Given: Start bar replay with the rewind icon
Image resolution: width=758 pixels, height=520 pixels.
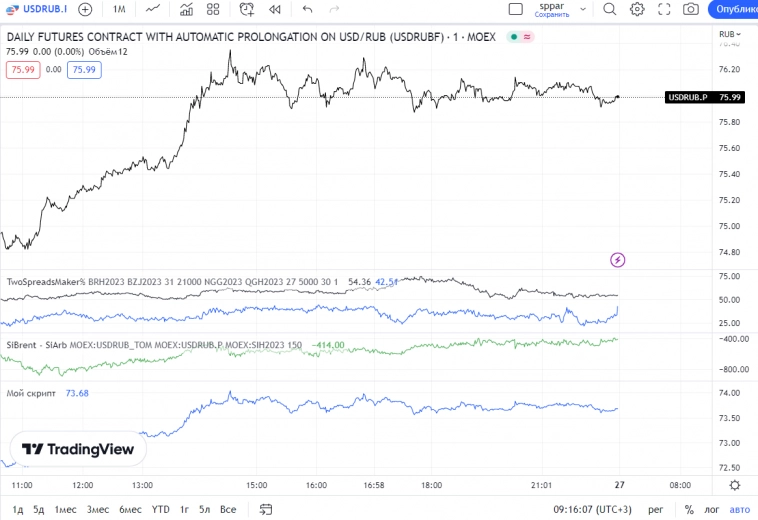Looking at the screenshot, I should [274, 9].
